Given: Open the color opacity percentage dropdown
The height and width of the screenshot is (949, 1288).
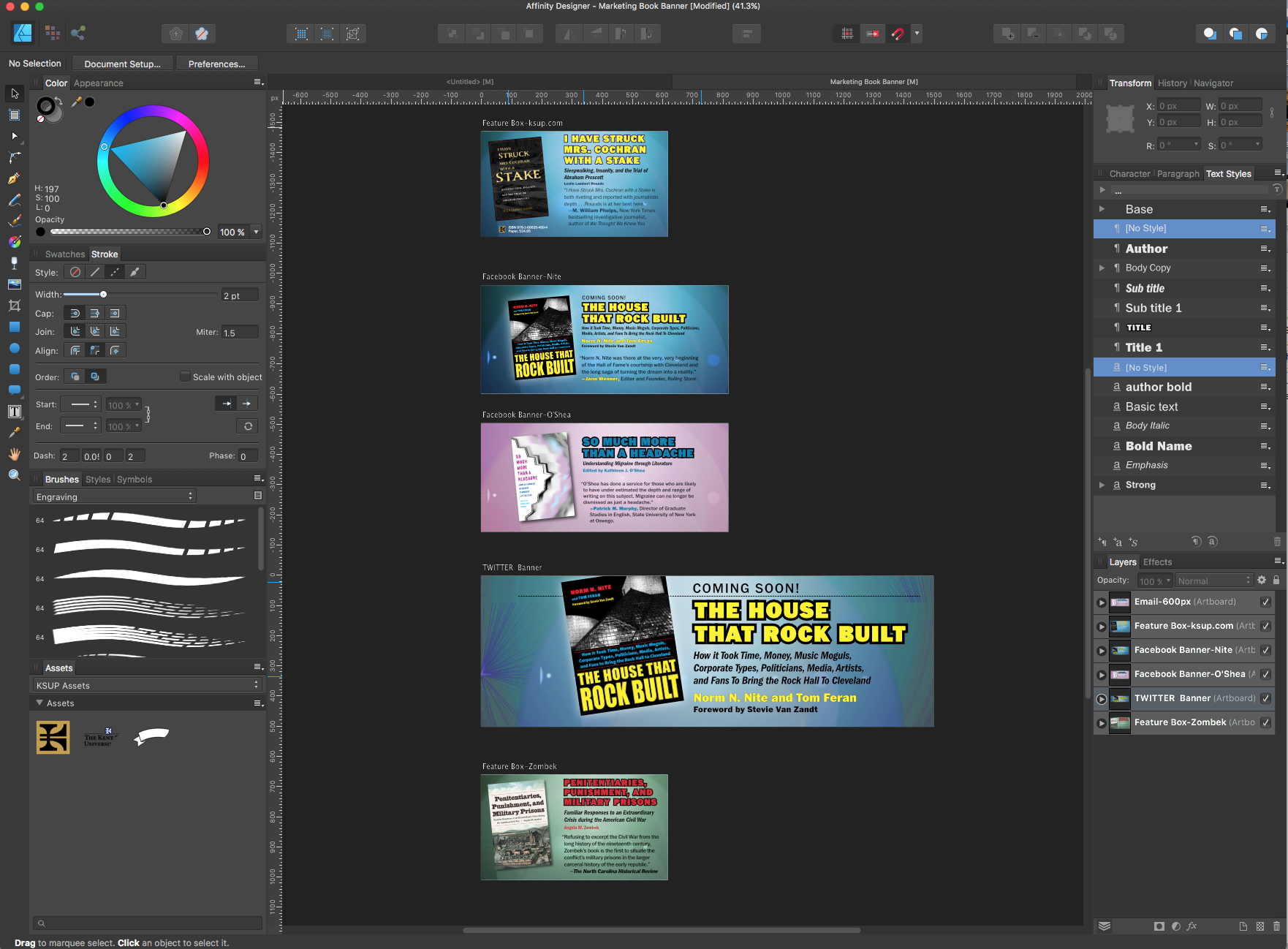Looking at the screenshot, I should click(256, 232).
